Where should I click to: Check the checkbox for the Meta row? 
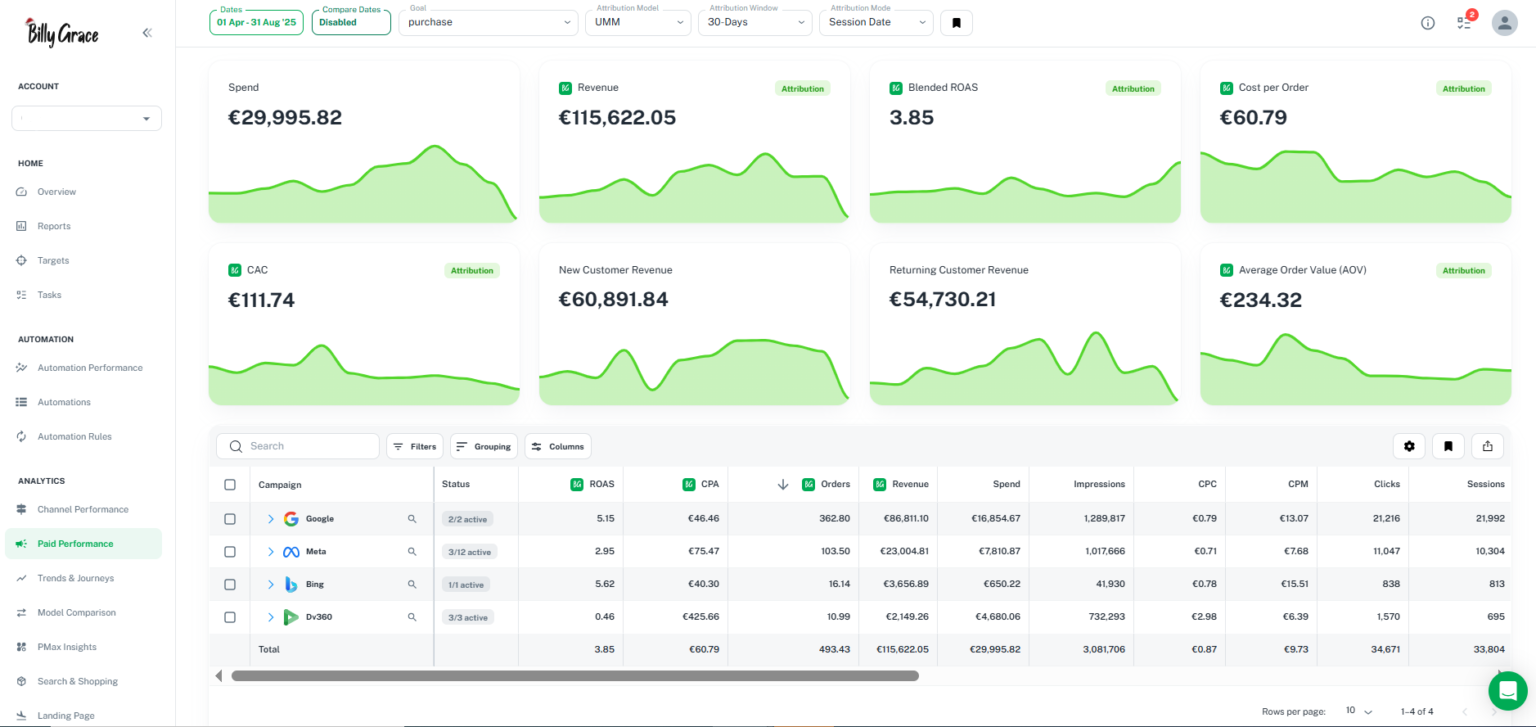click(230, 551)
